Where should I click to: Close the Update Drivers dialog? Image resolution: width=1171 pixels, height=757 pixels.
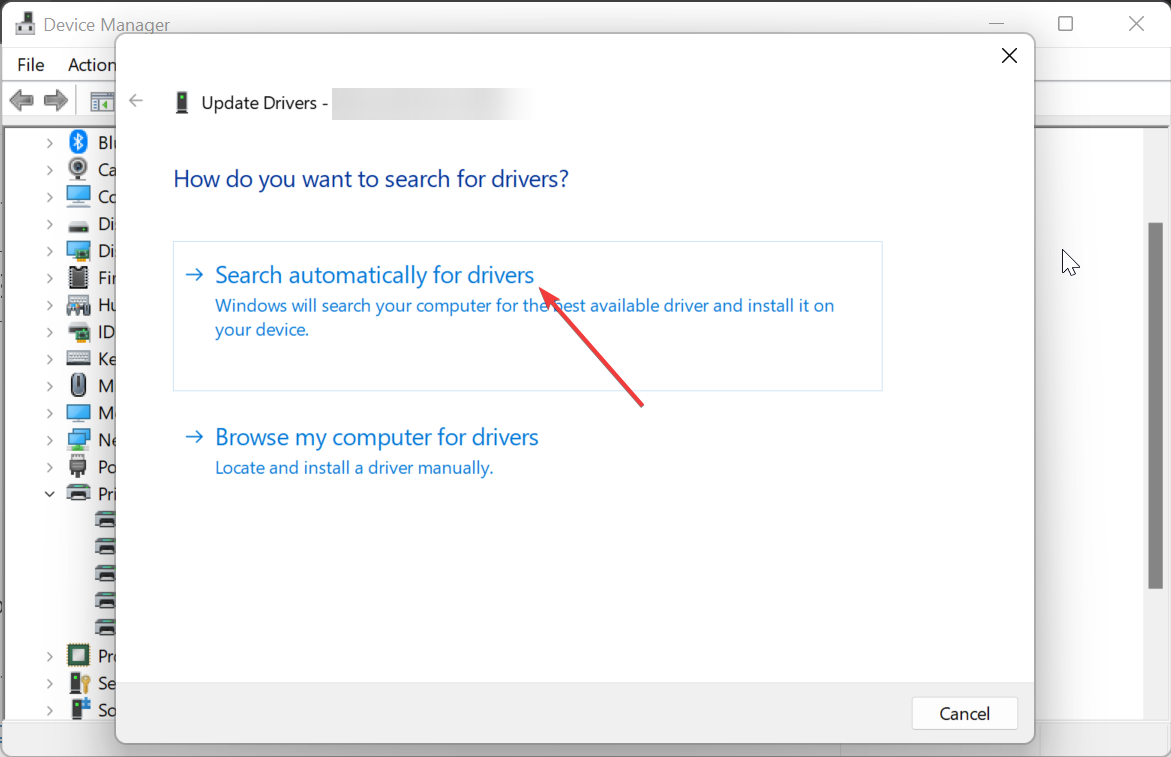1009,56
